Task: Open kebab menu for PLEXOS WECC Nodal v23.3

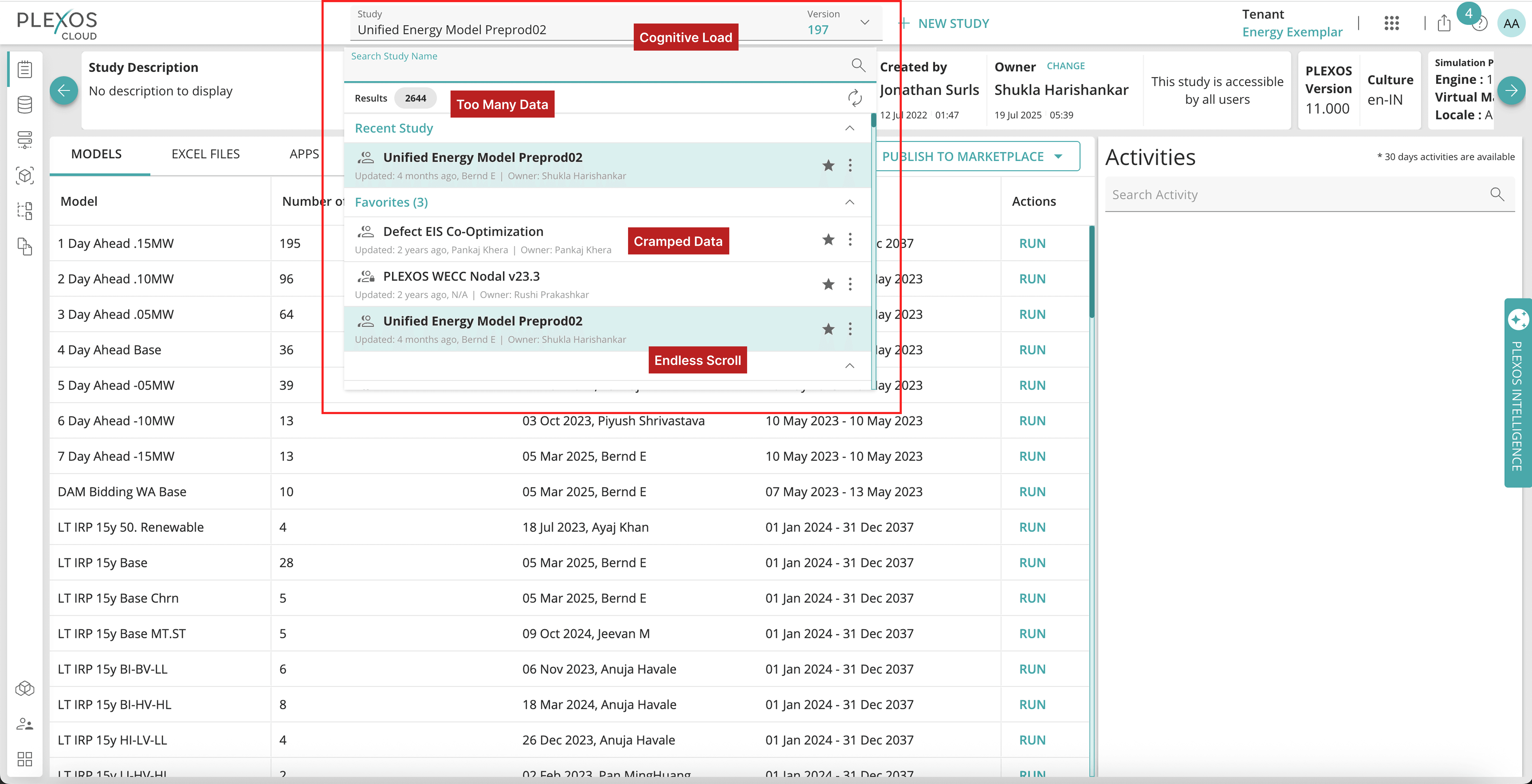Action: click(x=850, y=284)
